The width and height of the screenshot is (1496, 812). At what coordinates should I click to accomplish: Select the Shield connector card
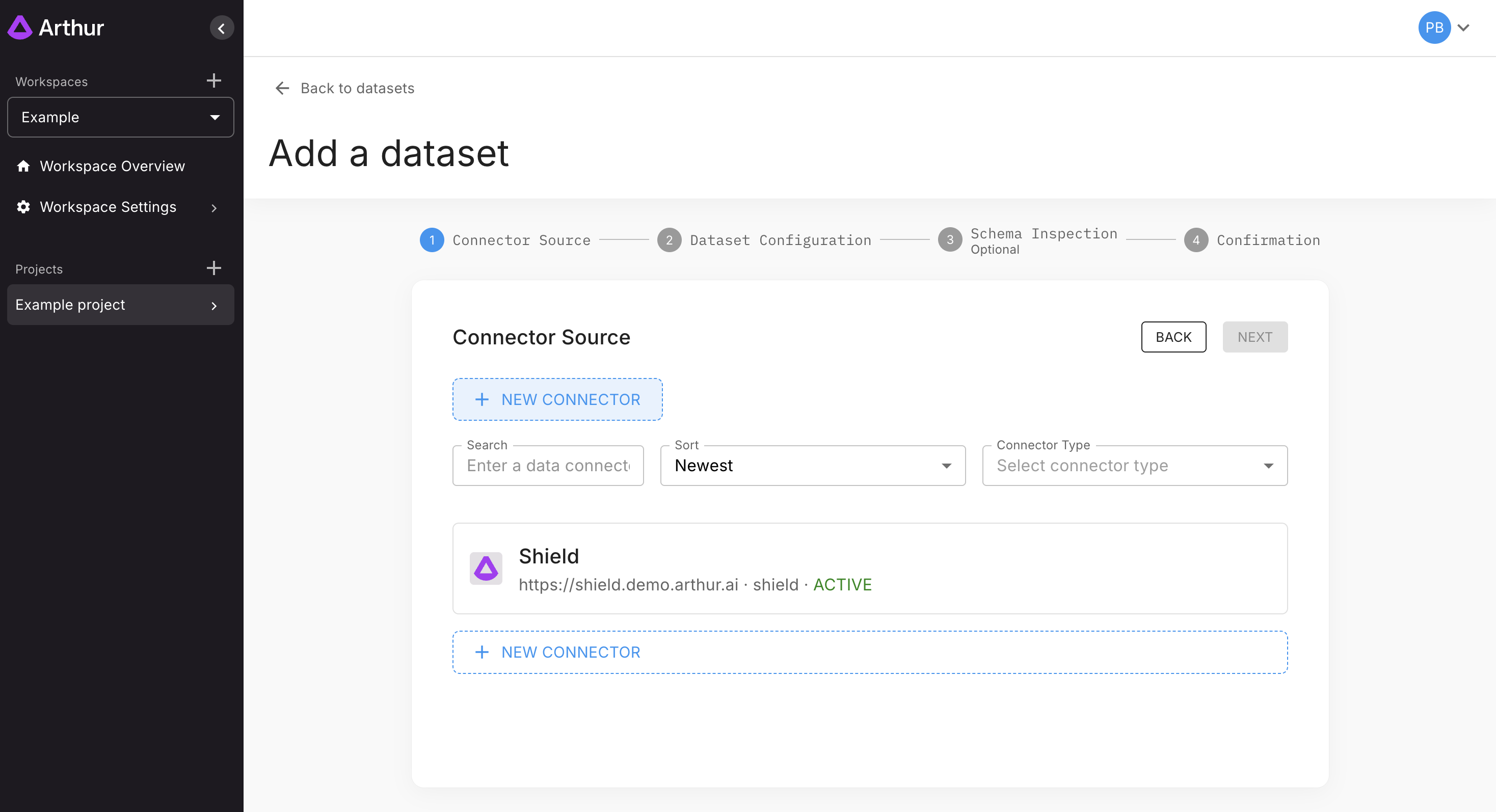click(869, 569)
